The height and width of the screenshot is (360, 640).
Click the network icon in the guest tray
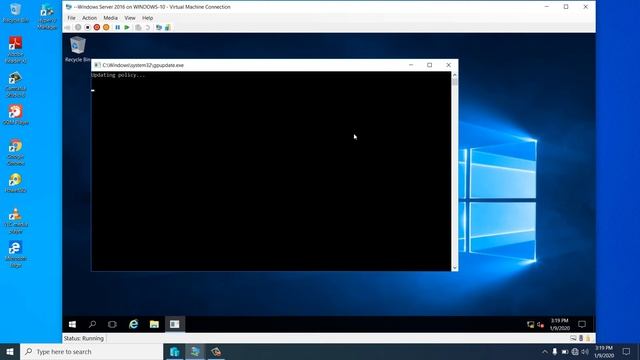tap(531, 324)
